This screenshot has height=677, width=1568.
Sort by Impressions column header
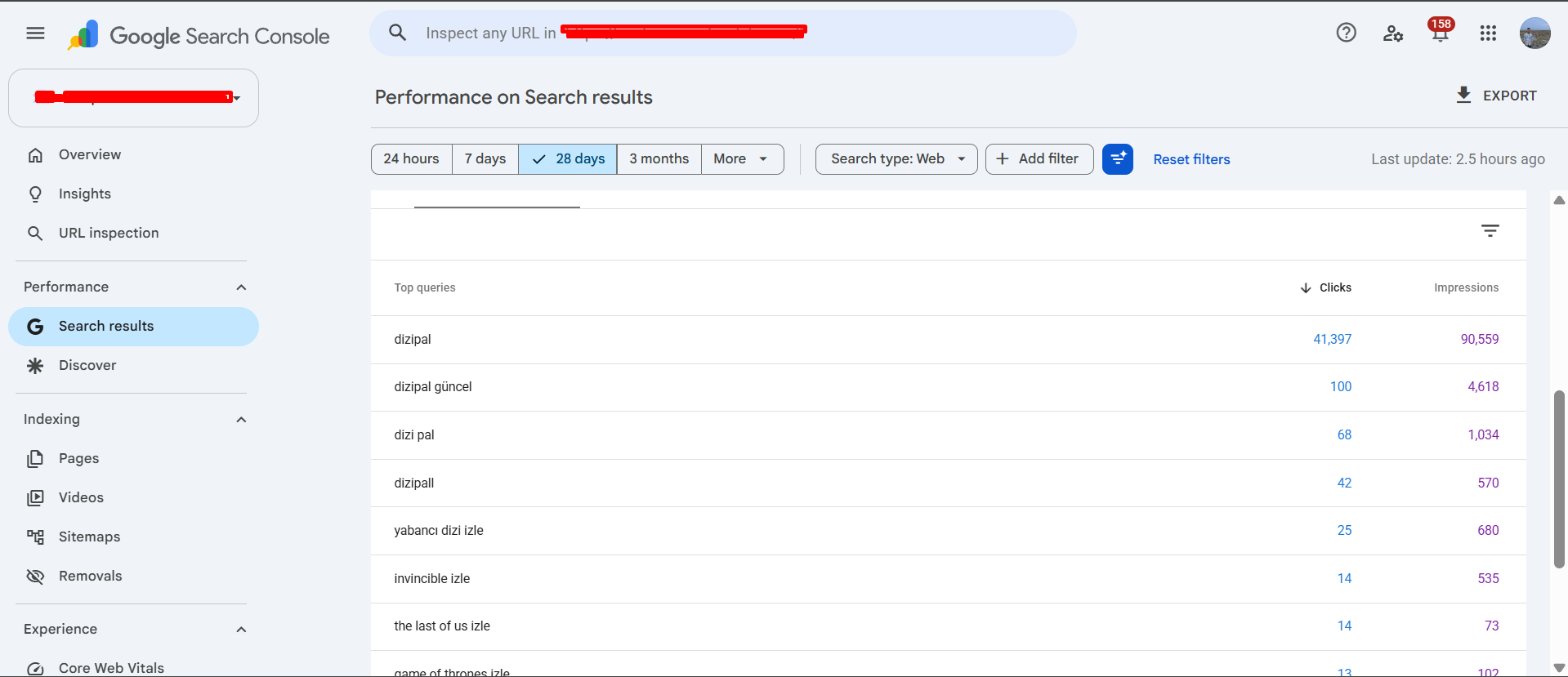point(1466,287)
